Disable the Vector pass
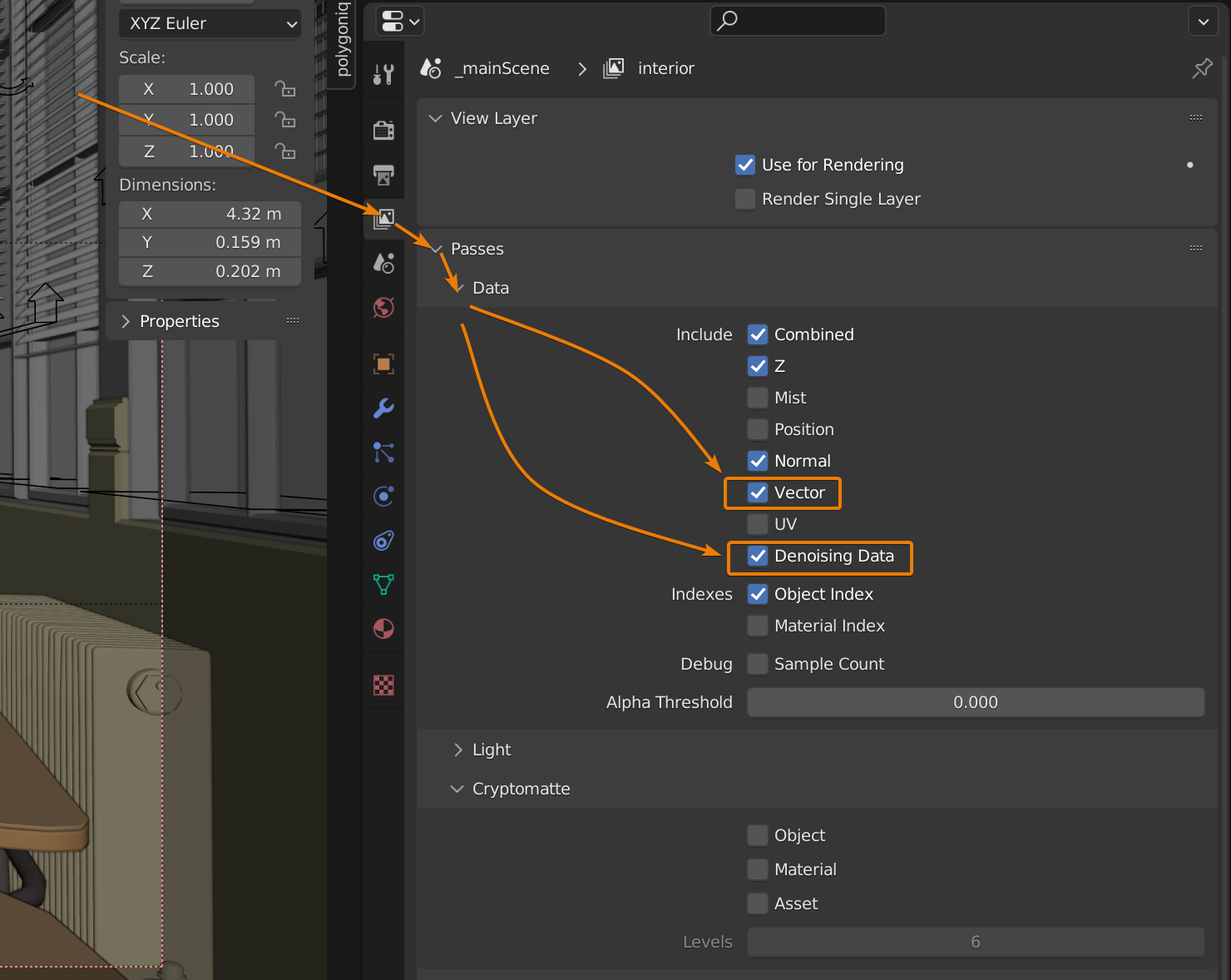Screen dimensions: 1231x980 757,492
